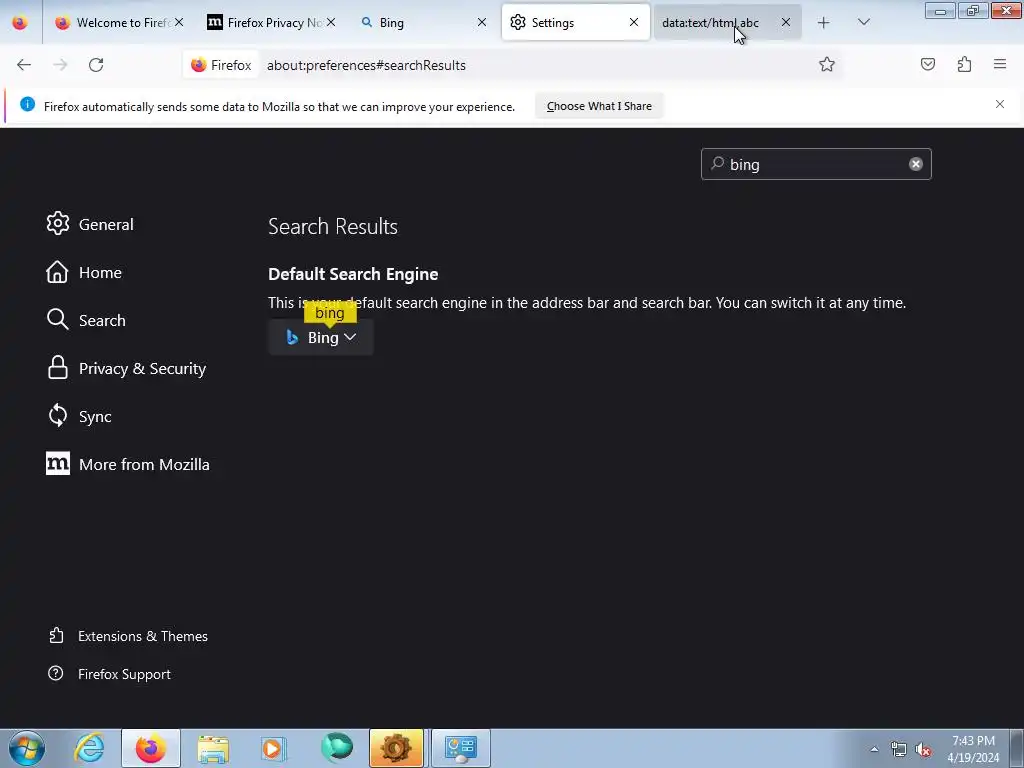Click the Search Results heading
This screenshot has width=1024, height=768.
[x=333, y=227]
